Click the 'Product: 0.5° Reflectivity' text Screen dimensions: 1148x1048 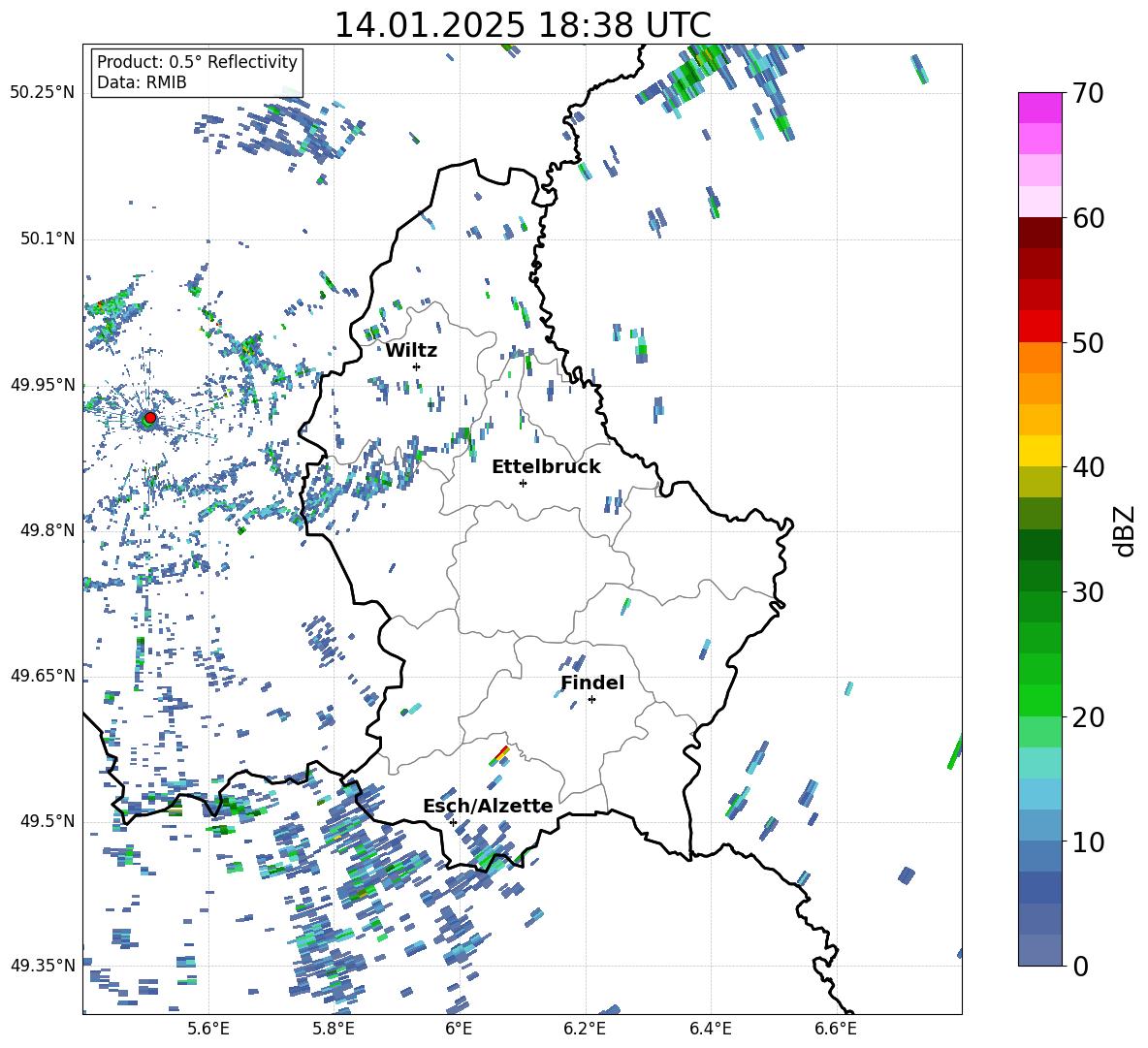(x=197, y=61)
